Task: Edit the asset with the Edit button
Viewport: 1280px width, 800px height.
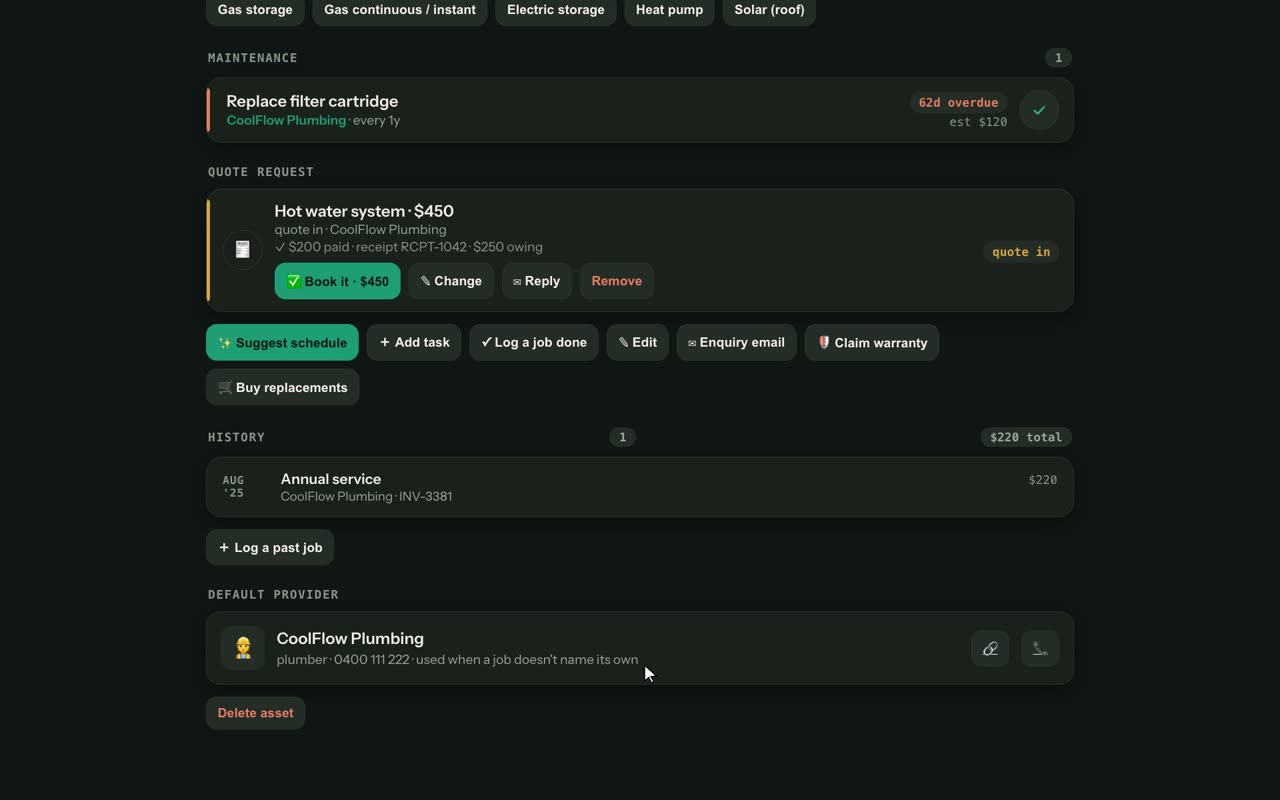Action: click(637, 342)
